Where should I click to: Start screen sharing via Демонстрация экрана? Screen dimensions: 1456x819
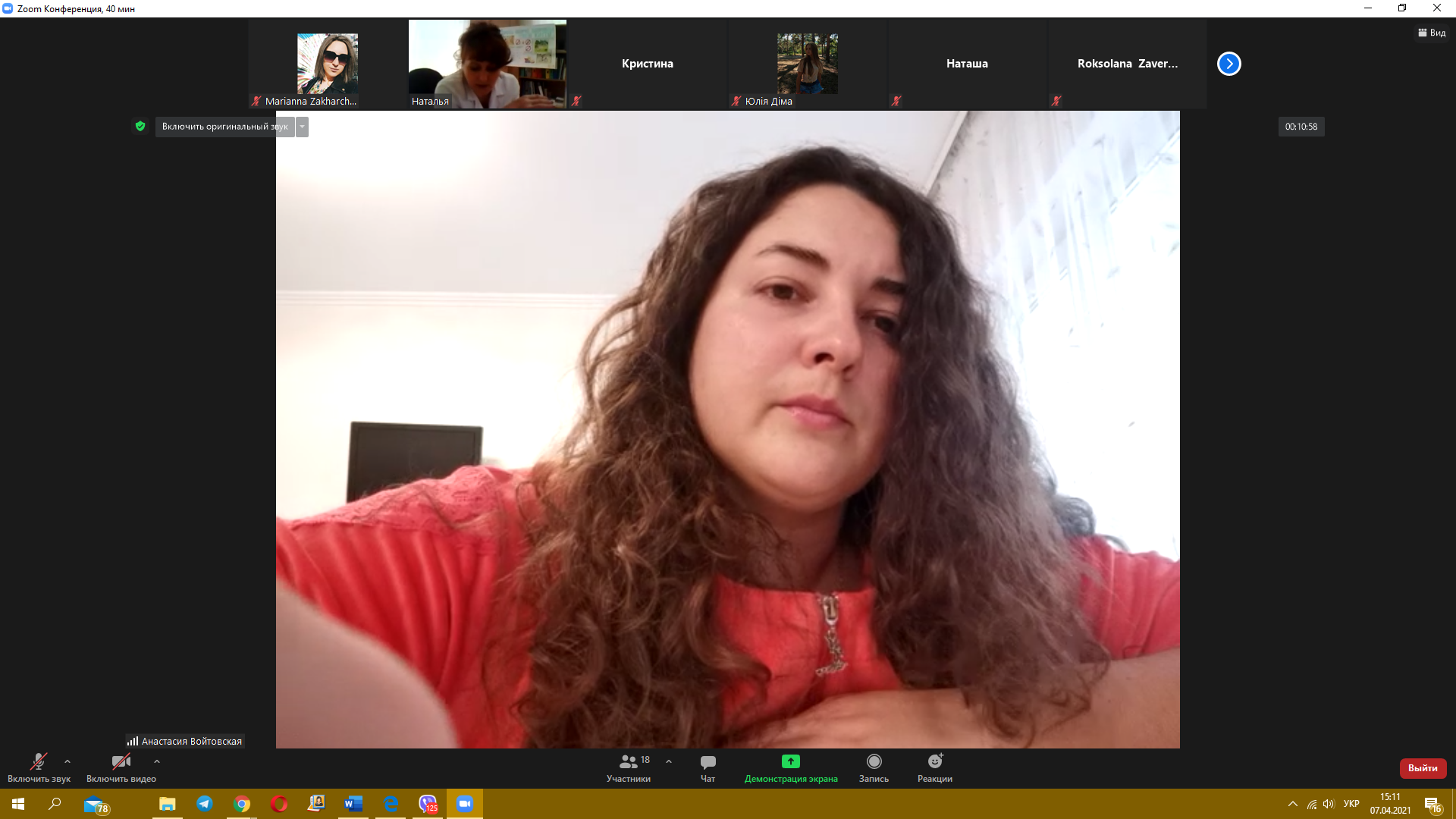[790, 762]
